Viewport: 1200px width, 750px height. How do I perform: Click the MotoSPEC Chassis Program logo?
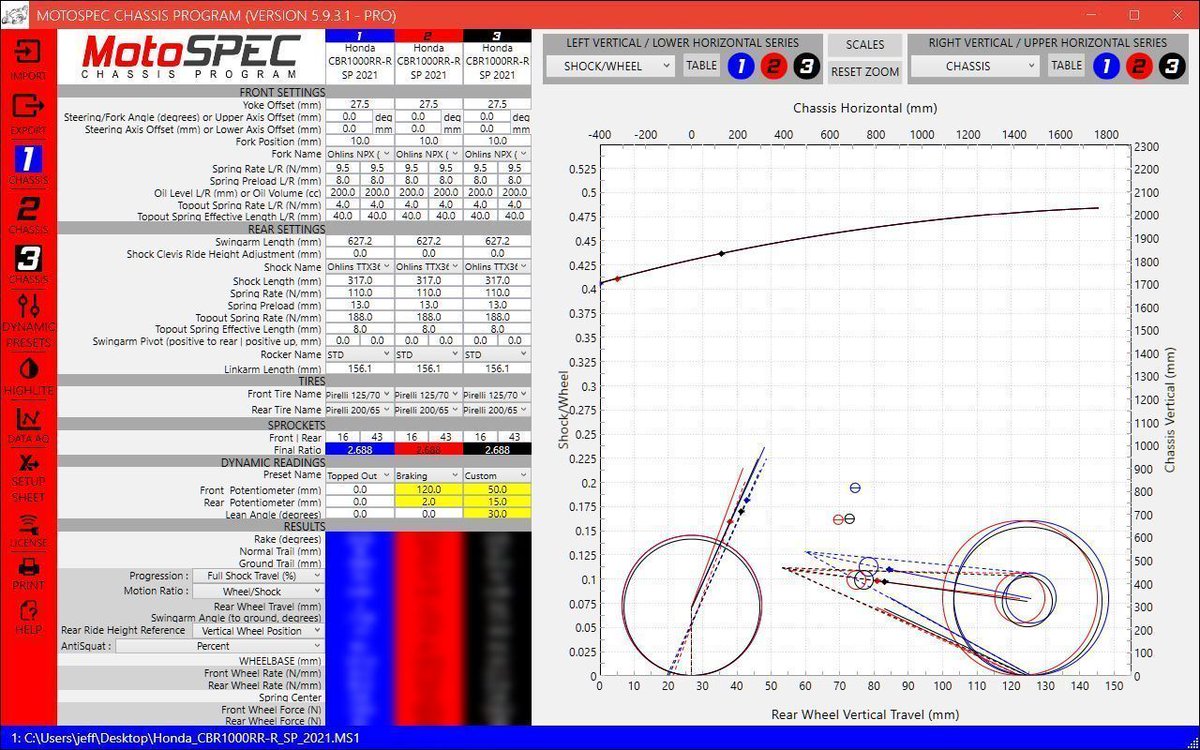pos(191,57)
